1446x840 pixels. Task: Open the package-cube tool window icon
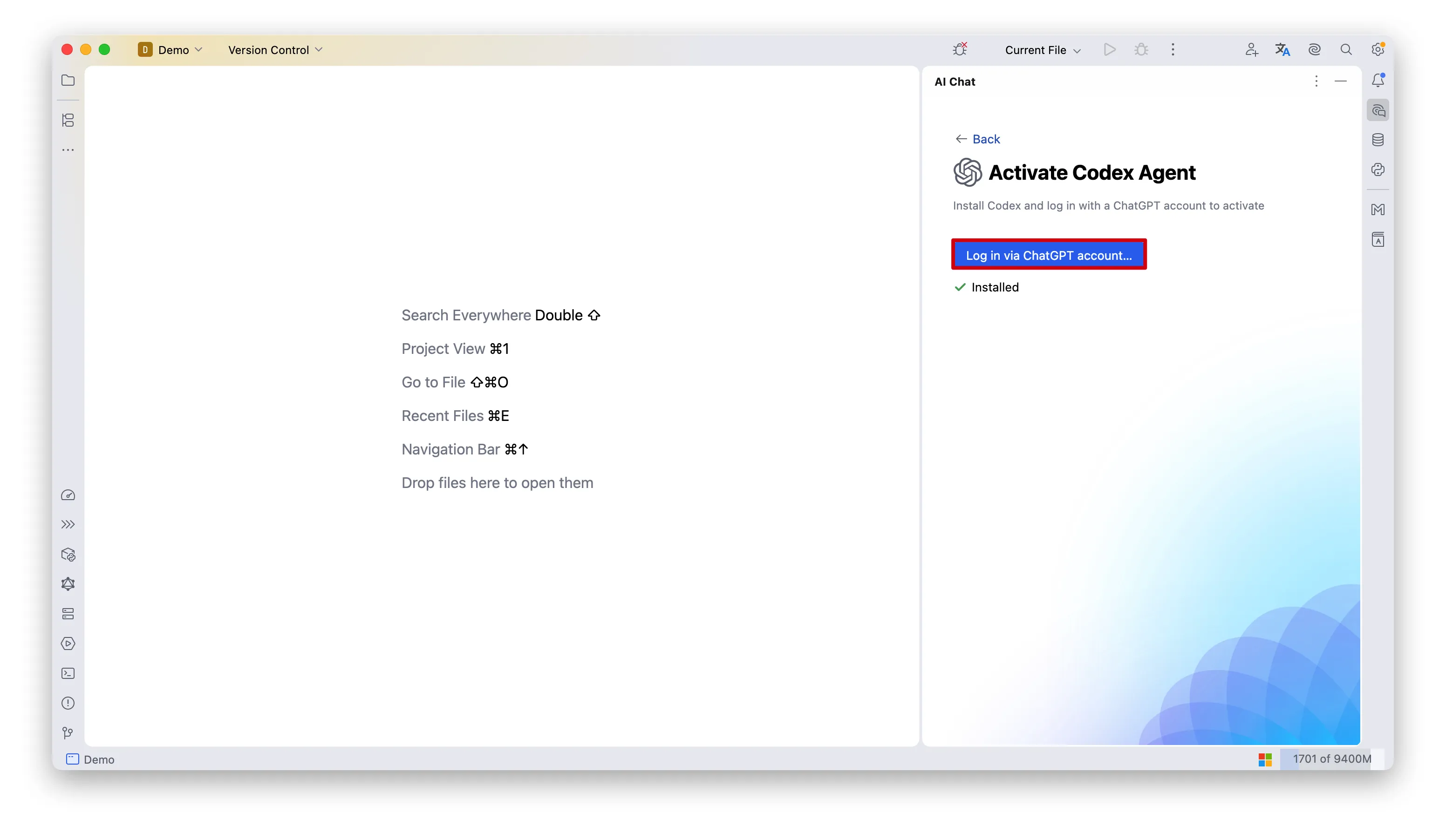68,555
